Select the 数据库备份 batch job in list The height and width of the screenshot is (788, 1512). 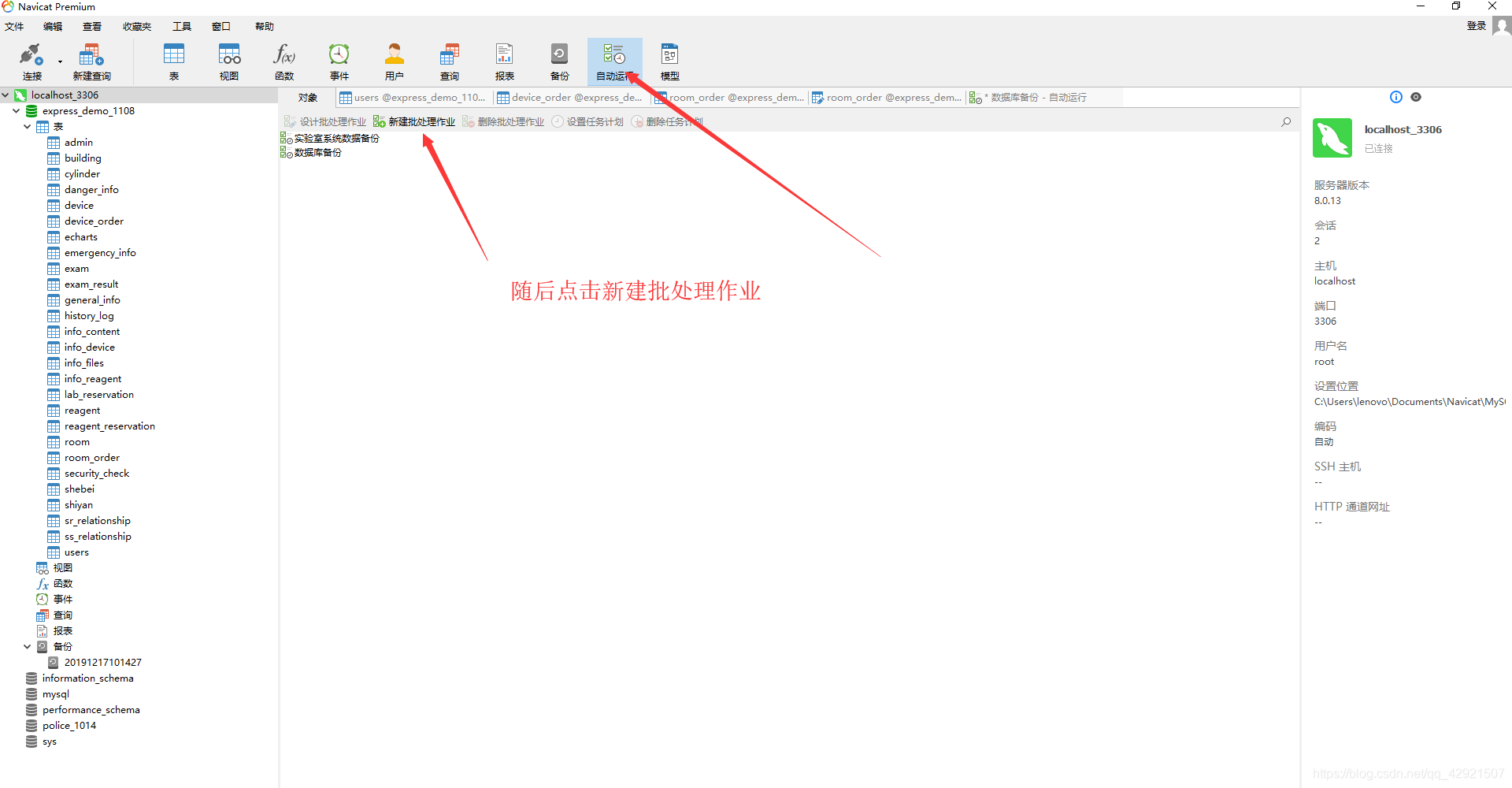point(311,152)
